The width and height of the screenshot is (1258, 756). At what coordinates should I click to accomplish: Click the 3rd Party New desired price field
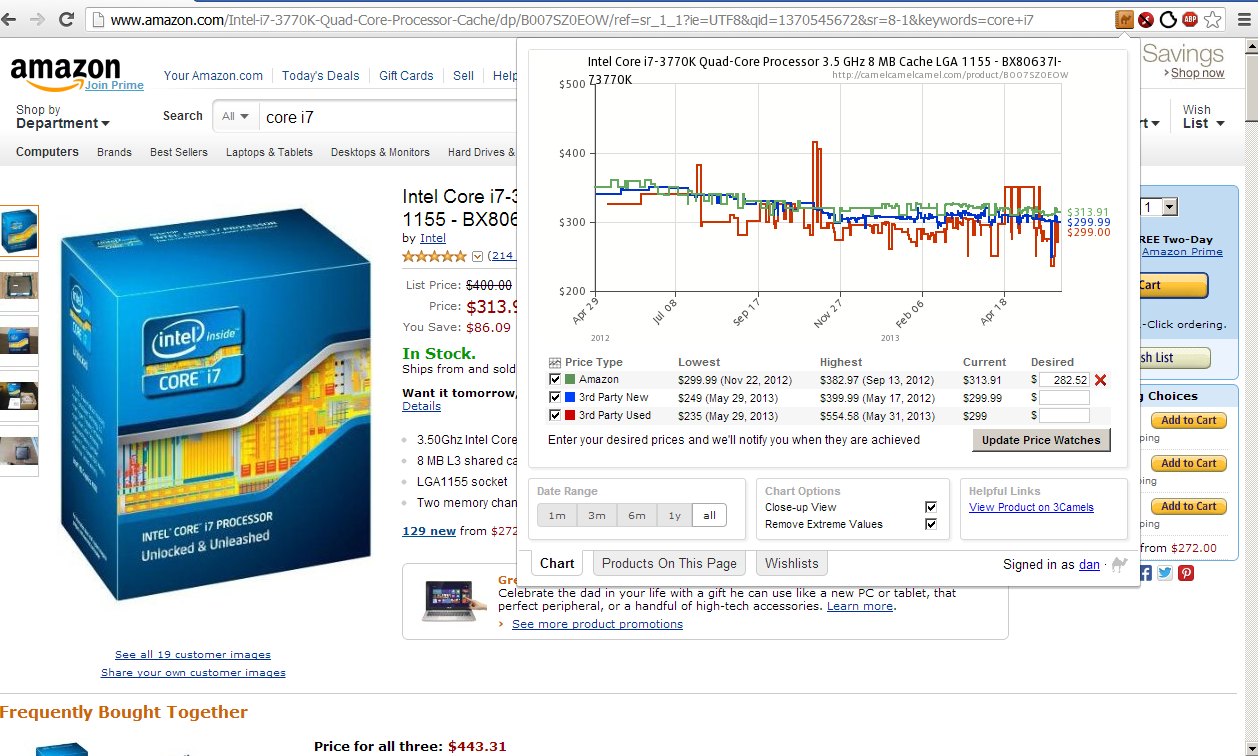point(1064,398)
